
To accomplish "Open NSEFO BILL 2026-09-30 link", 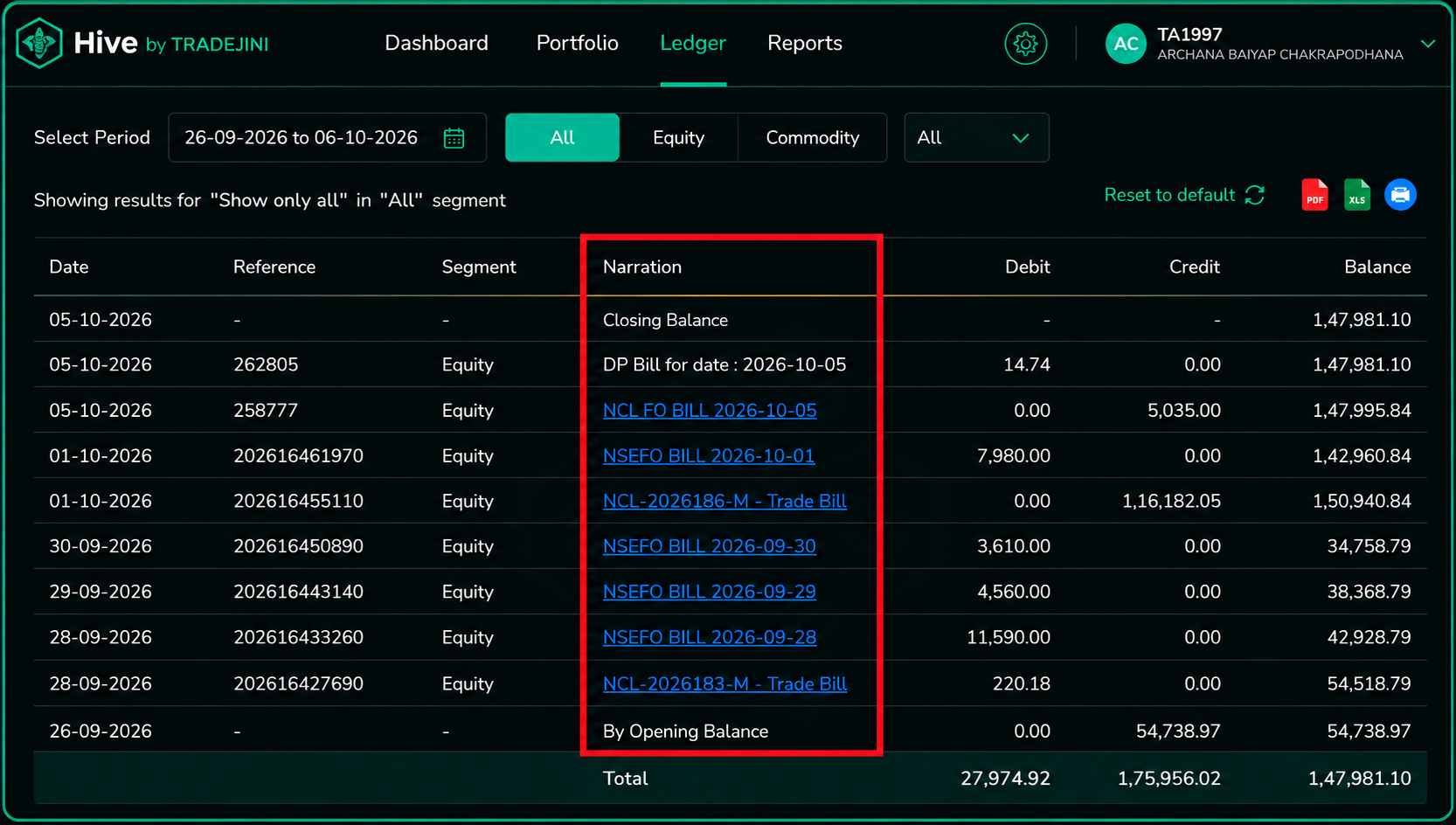I will coord(710,546).
